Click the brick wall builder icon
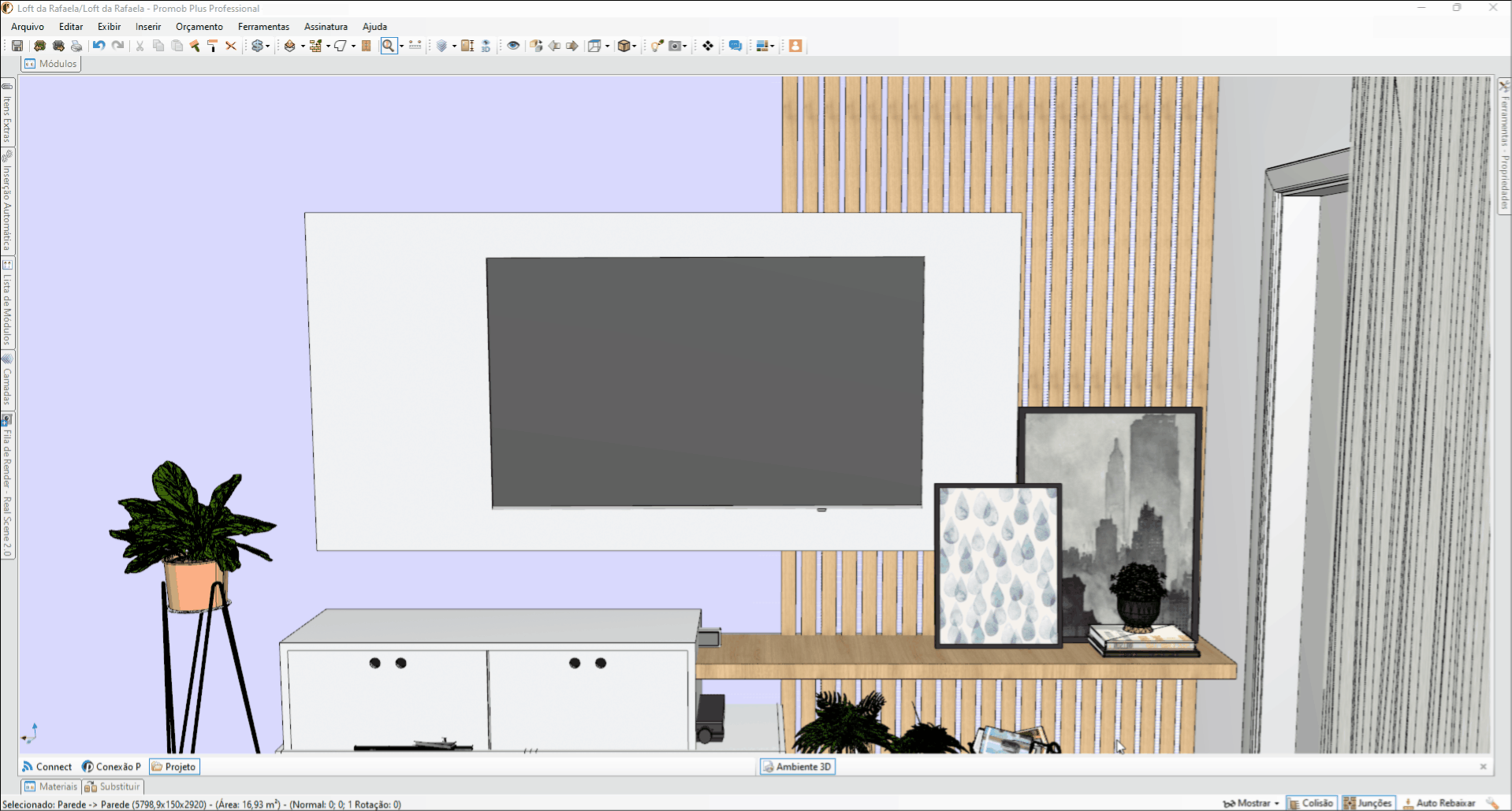The width and height of the screenshot is (1512, 811). pos(315,46)
